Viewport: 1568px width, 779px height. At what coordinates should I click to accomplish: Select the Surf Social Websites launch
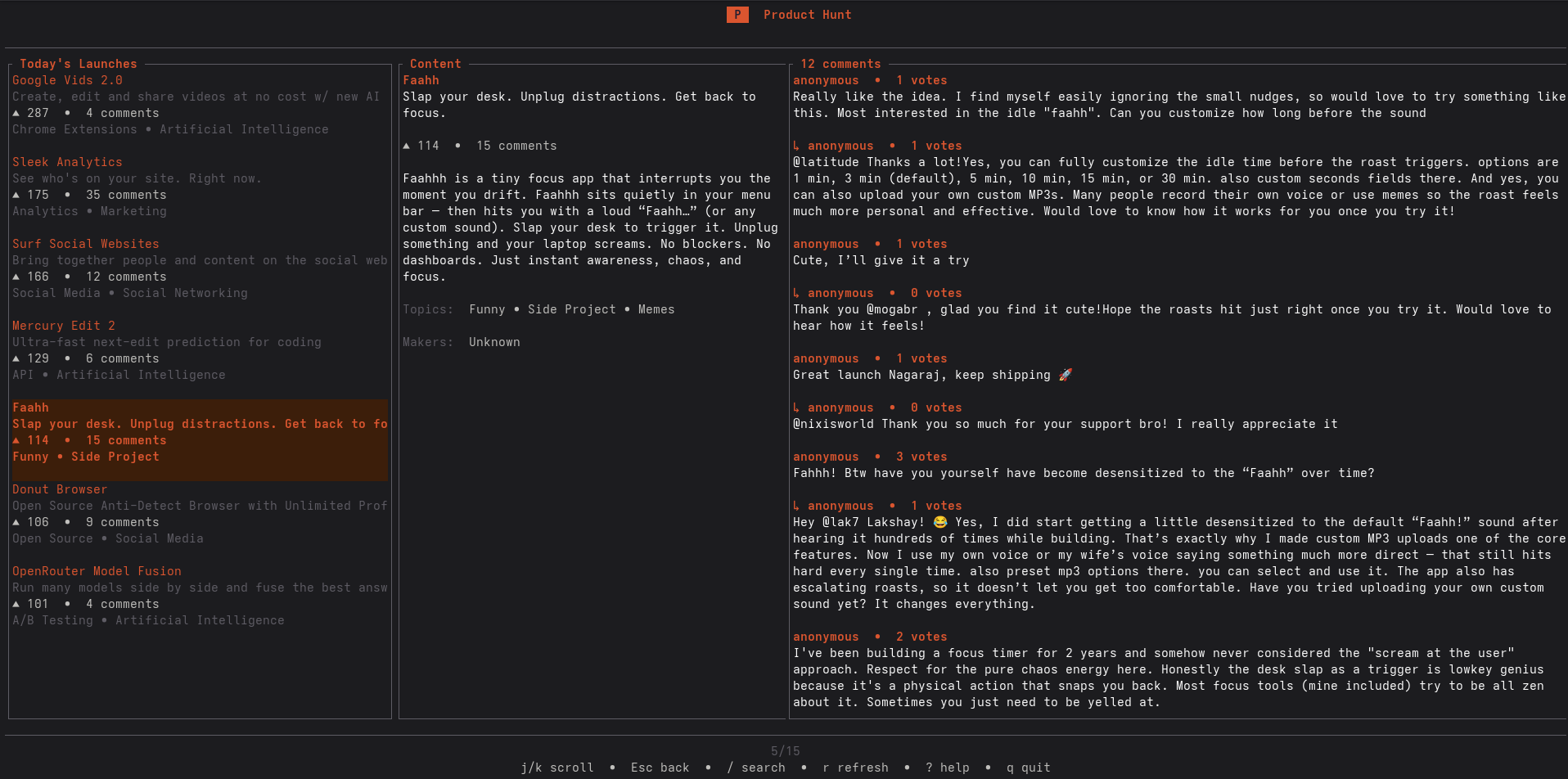click(86, 244)
